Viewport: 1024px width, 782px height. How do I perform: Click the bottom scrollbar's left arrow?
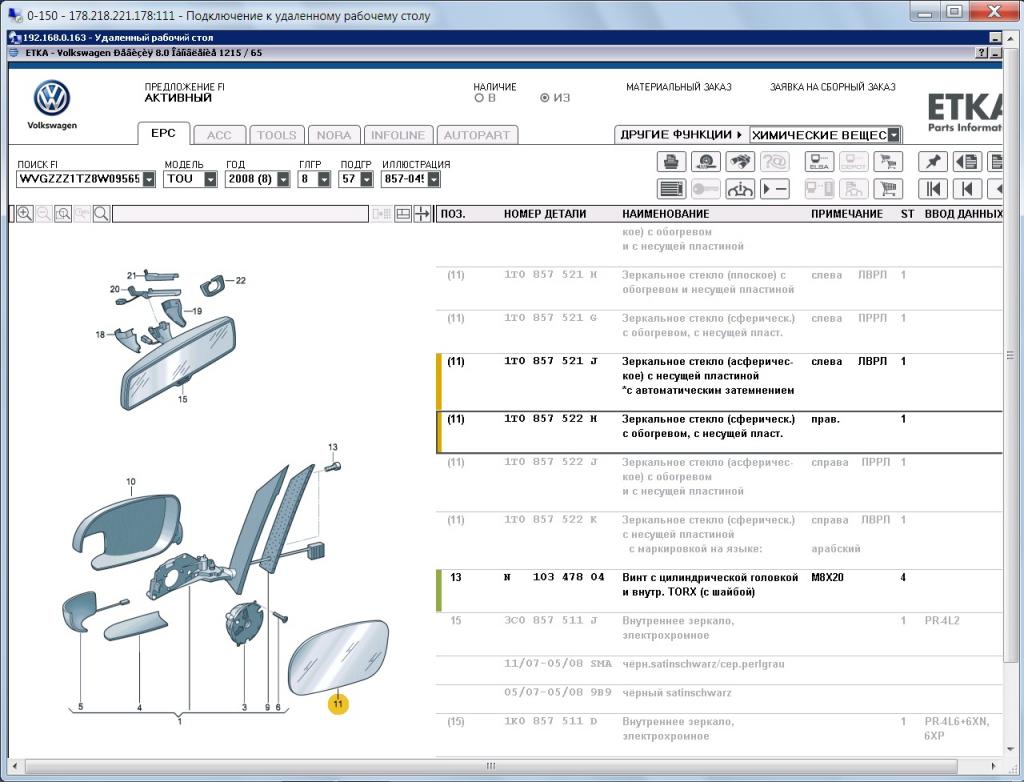(x=14, y=766)
